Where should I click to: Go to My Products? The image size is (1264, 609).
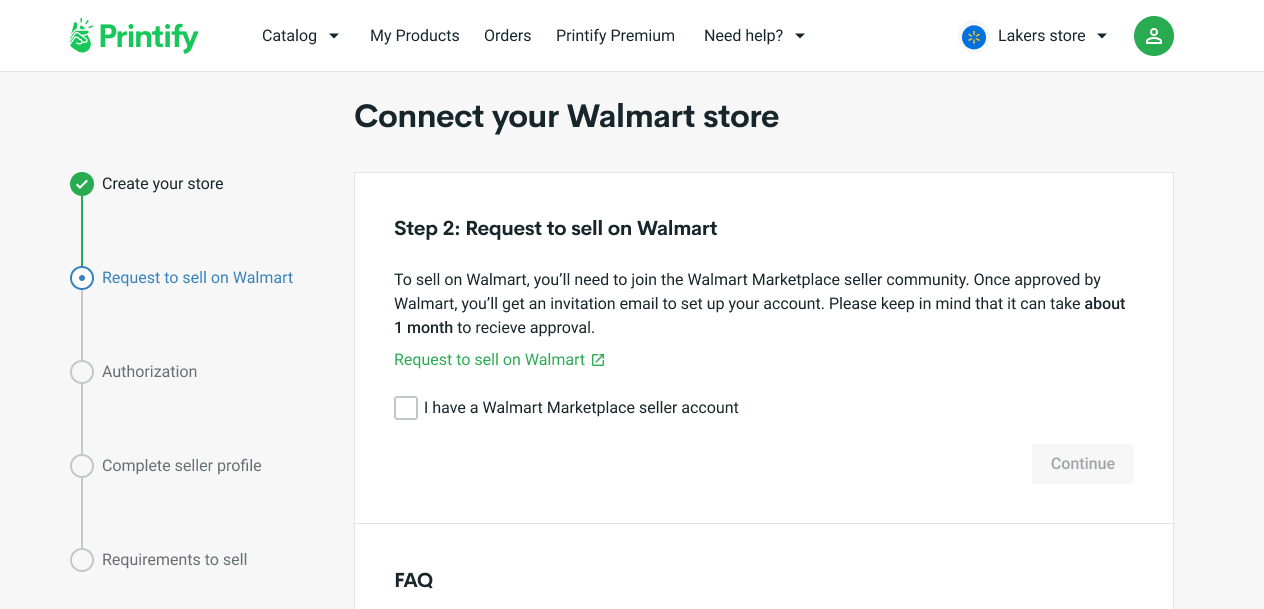(414, 35)
